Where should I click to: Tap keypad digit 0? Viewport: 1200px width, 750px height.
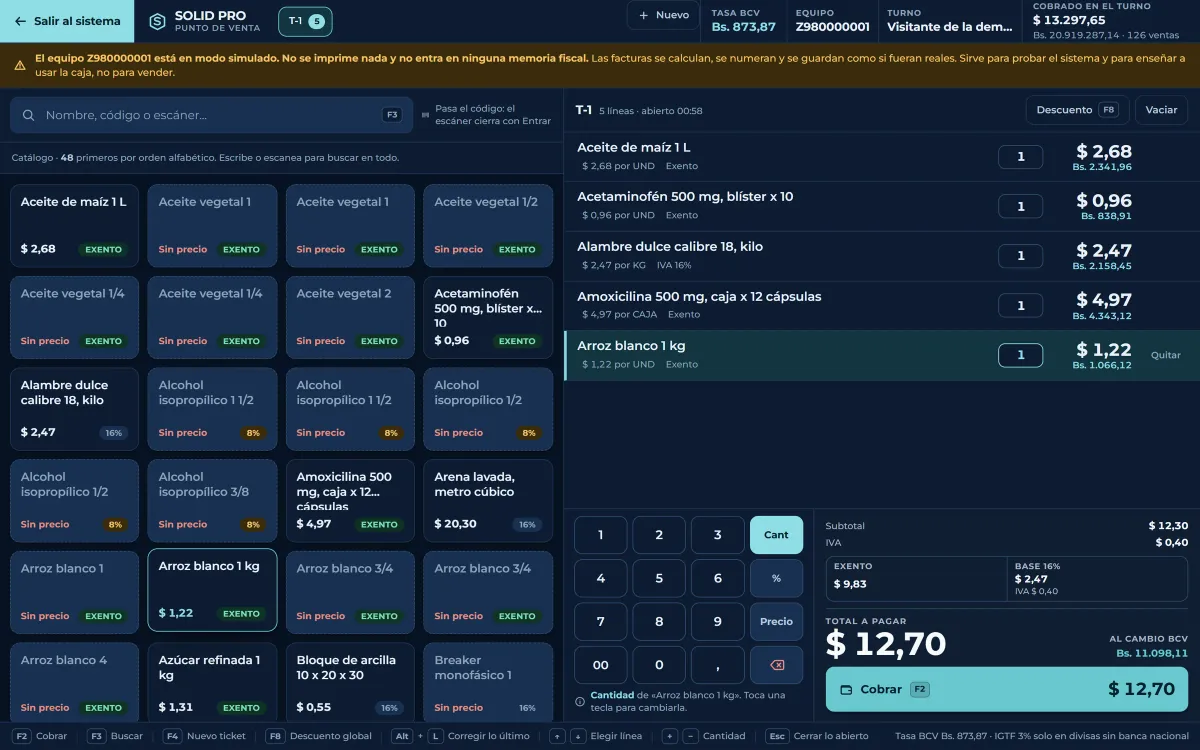659,665
